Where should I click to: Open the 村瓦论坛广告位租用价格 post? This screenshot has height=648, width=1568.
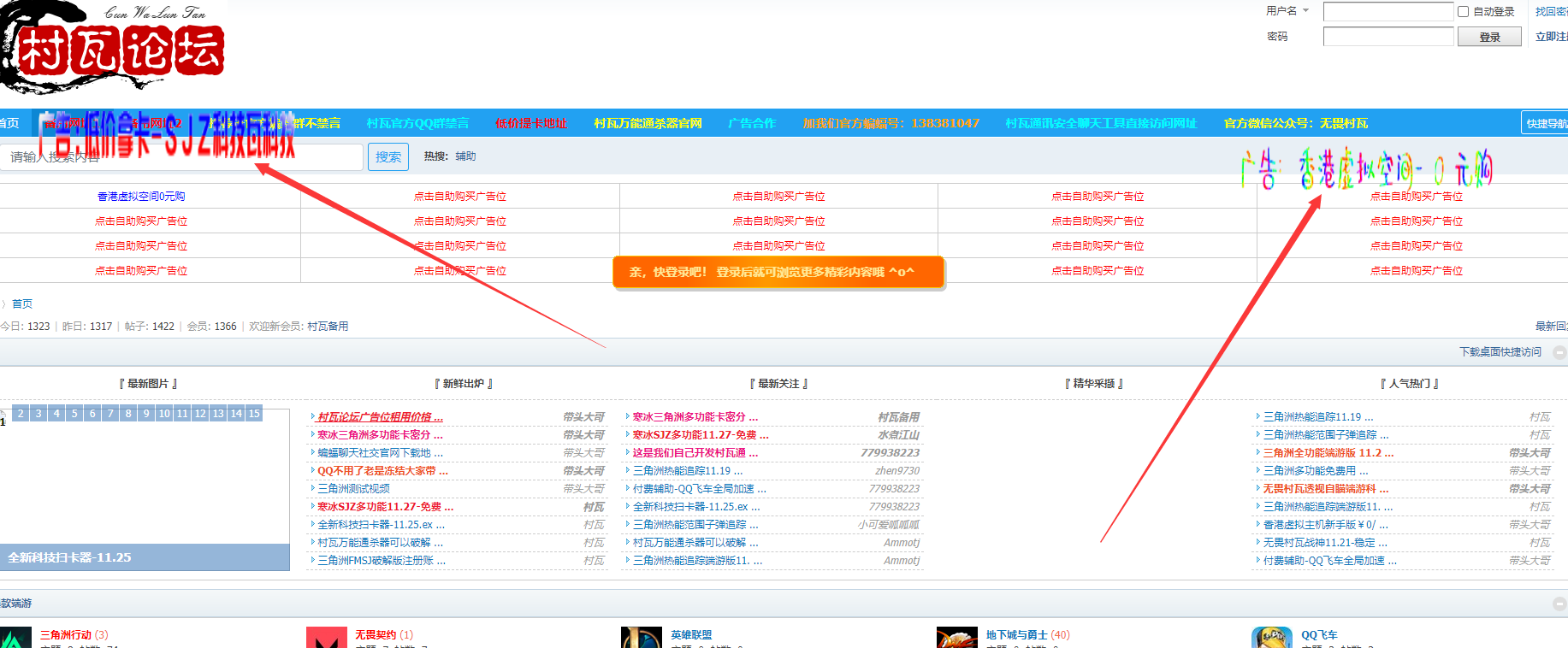(x=380, y=417)
